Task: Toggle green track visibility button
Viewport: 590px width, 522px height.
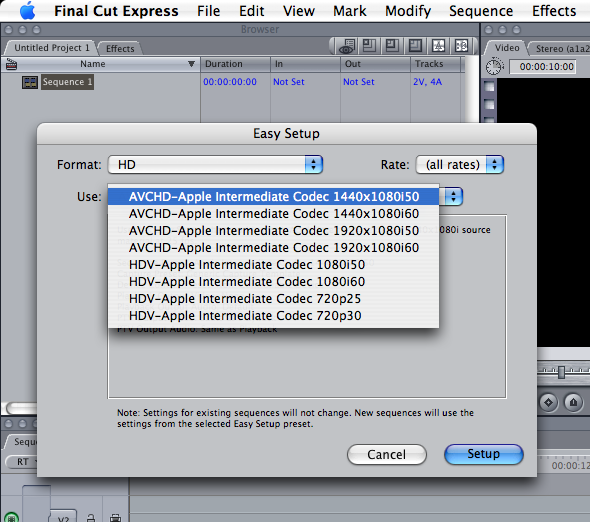Action: coord(12,517)
